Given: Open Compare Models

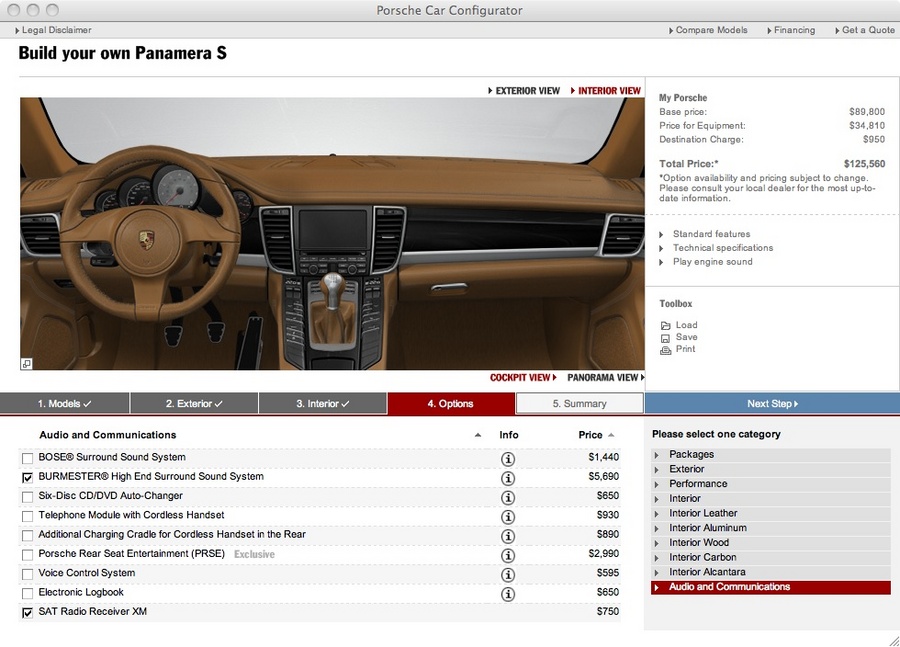Looking at the screenshot, I should (x=708, y=30).
